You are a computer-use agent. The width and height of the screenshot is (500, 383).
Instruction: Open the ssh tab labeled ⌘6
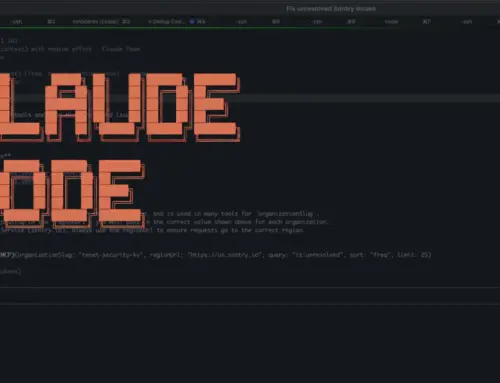tap(333, 22)
